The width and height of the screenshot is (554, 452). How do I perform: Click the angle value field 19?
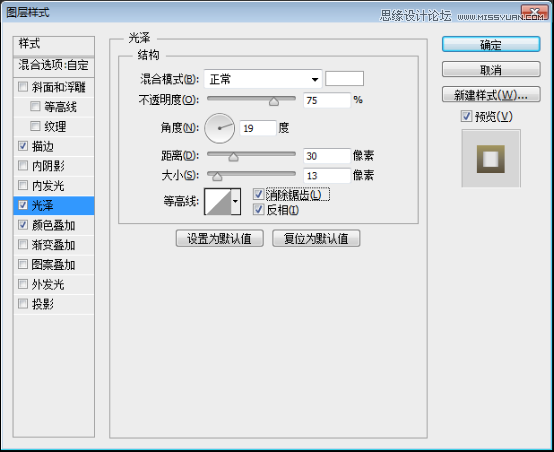258,128
